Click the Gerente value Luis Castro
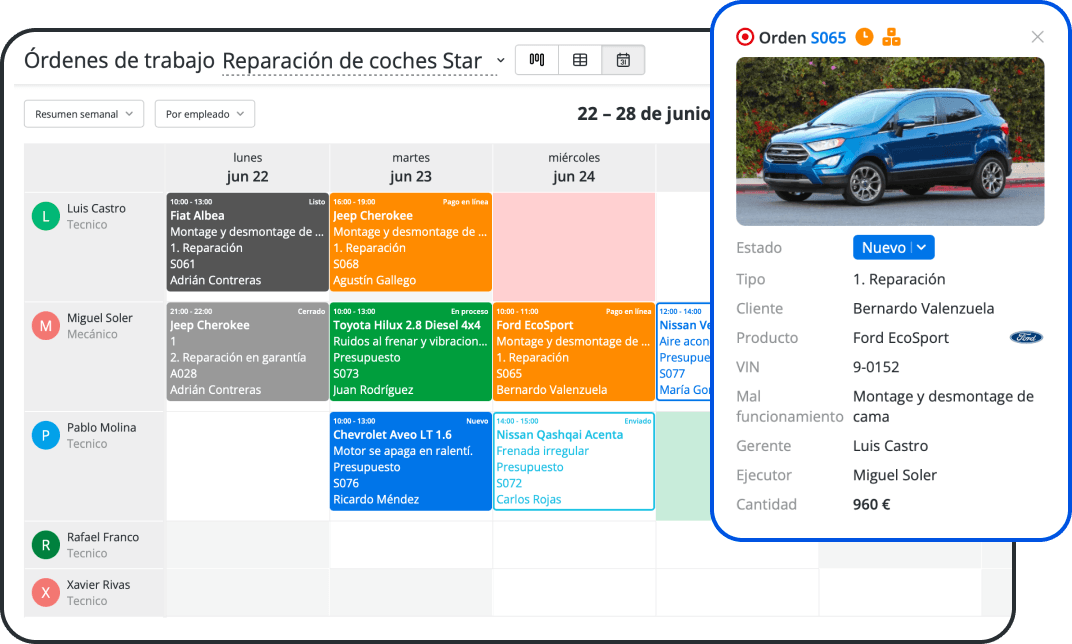The height and width of the screenshot is (644, 1072). pos(890,446)
